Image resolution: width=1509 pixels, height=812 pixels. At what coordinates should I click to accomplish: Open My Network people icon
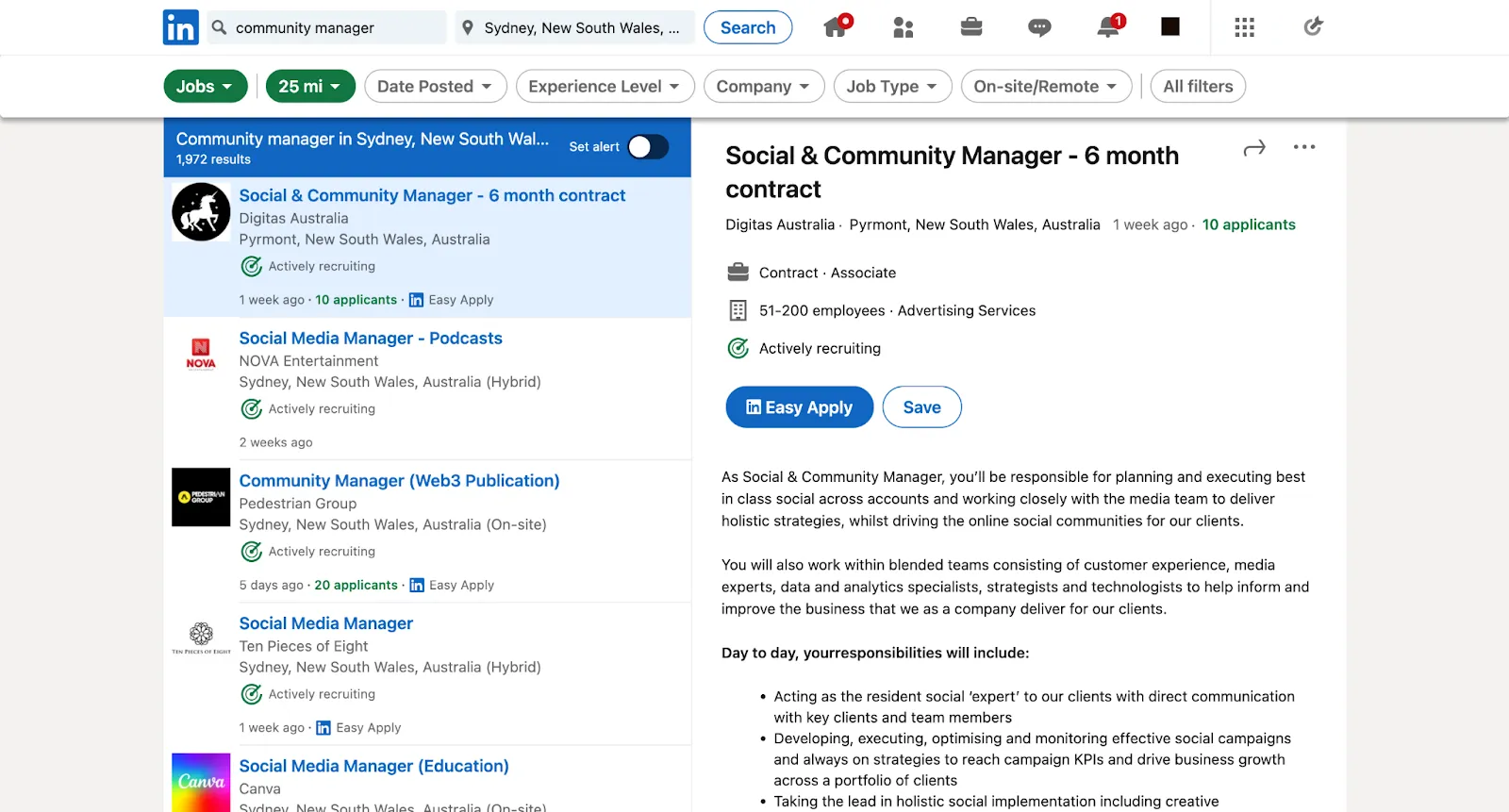pos(903,27)
